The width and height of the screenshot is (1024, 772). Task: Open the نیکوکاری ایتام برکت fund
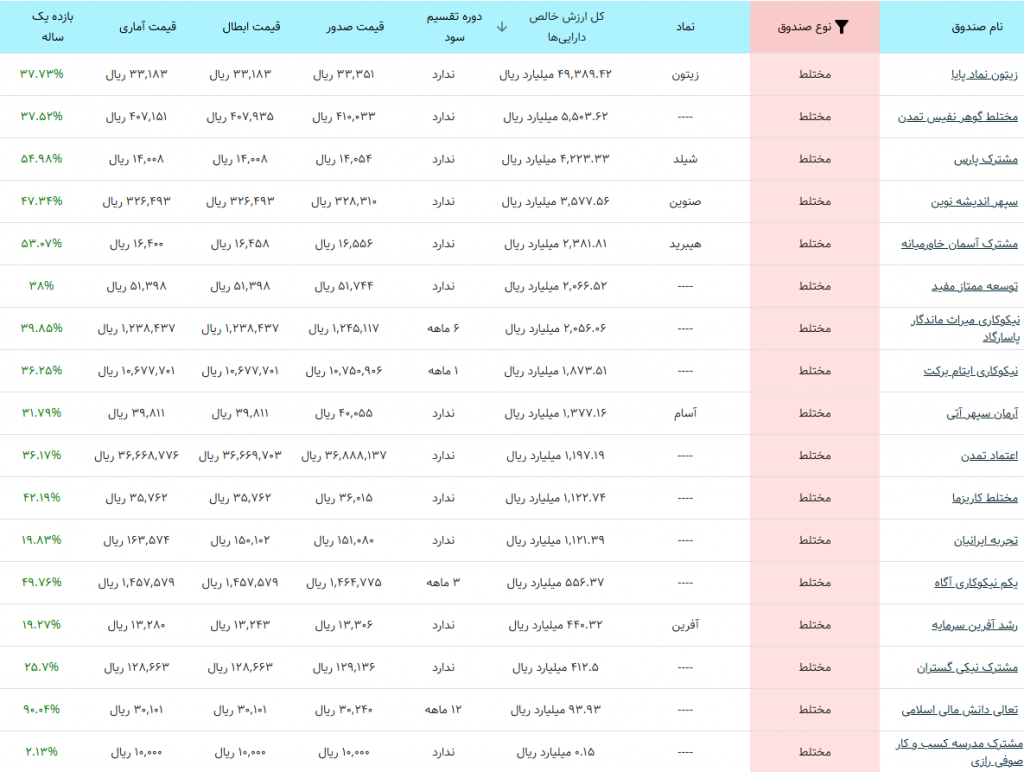[x=970, y=371]
